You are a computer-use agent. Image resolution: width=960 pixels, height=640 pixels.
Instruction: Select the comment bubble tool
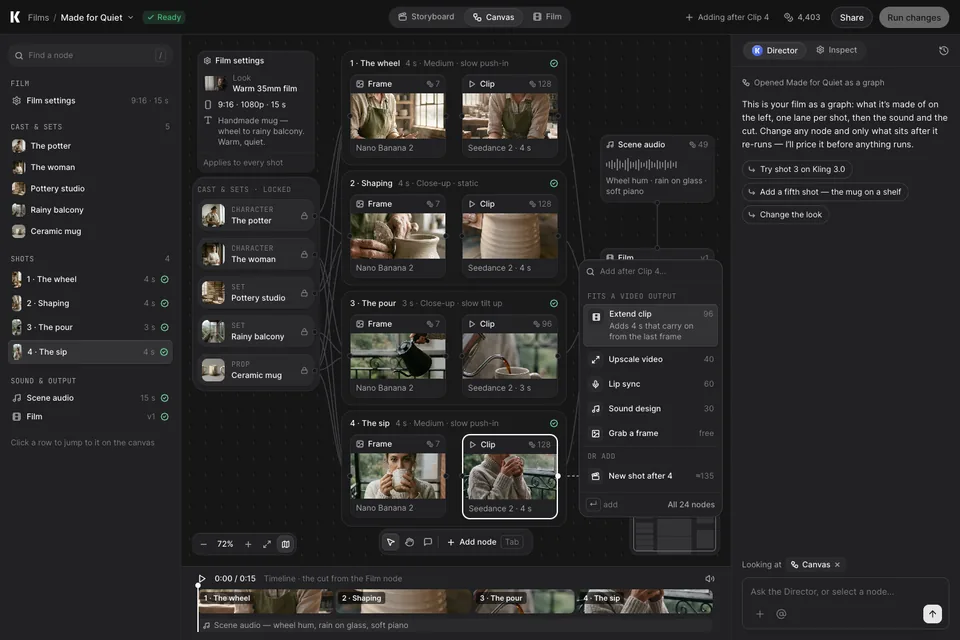pos(428,542)
